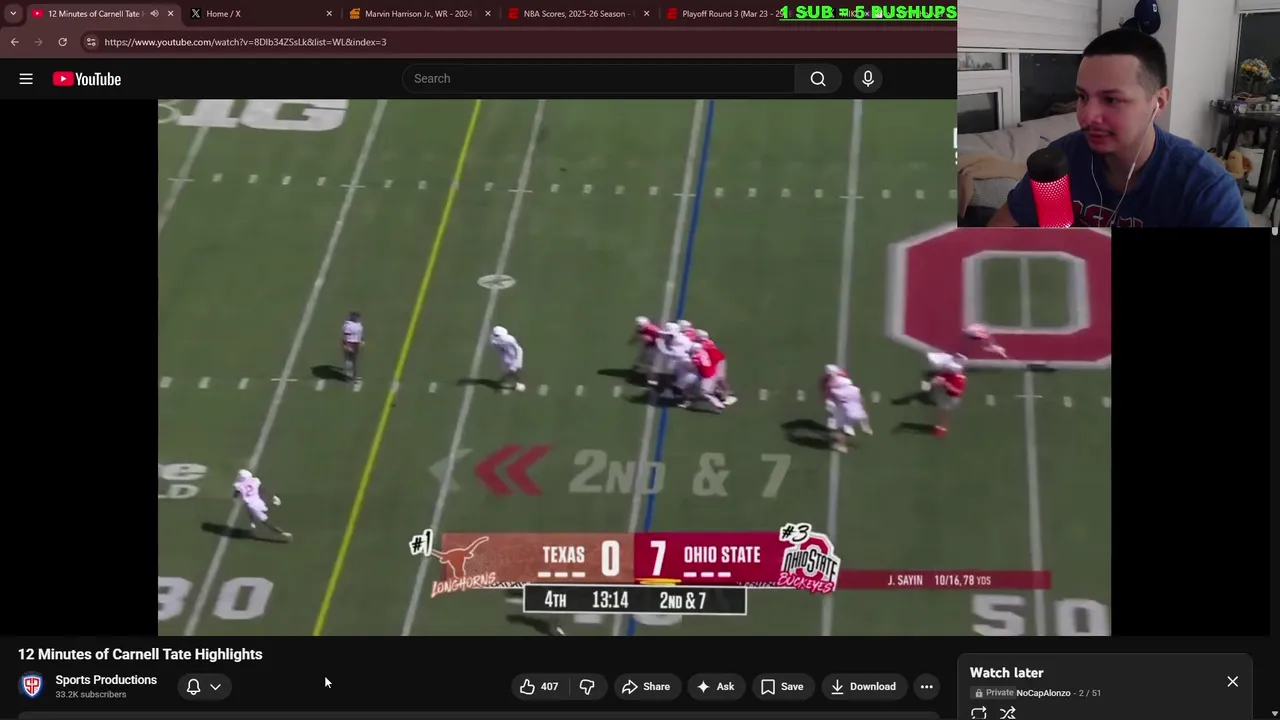The height and width of the screenshot is (720, 1280).
Task: Toggle shuffle playlist in Watch later panel
Action: click(x=1008, y=713)
